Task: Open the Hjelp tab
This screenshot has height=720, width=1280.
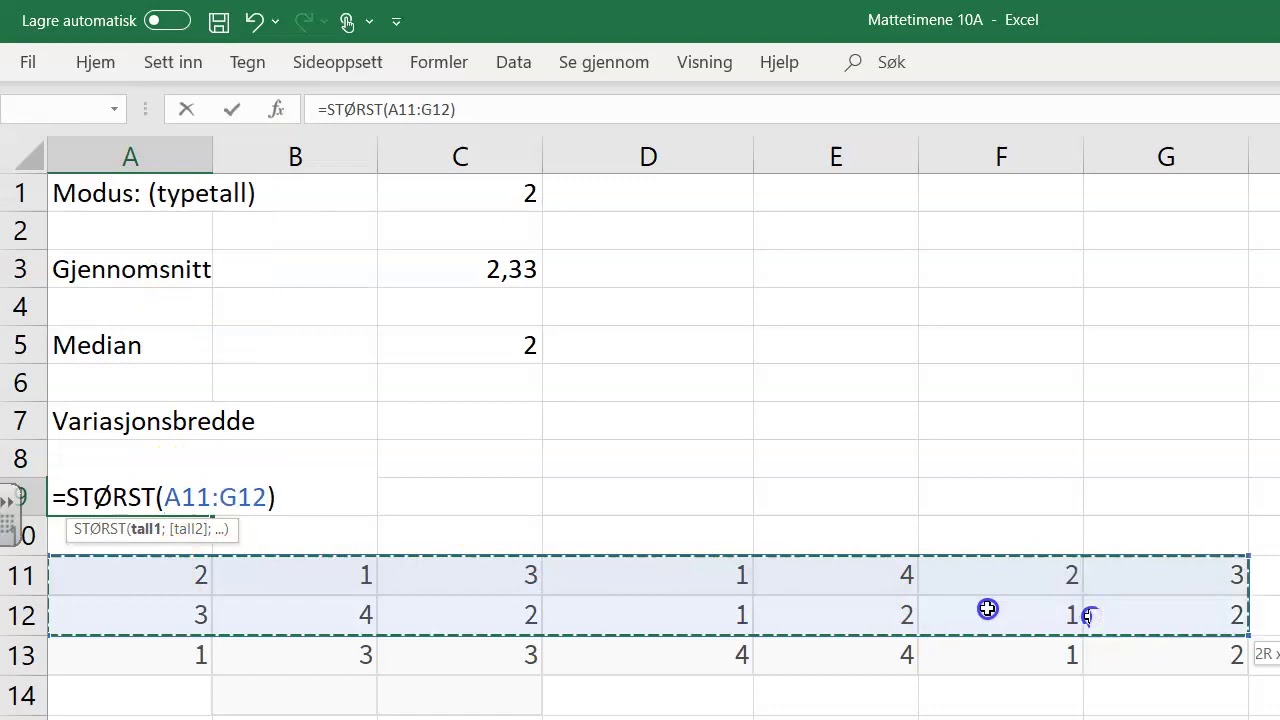Action: pos(779,62)
